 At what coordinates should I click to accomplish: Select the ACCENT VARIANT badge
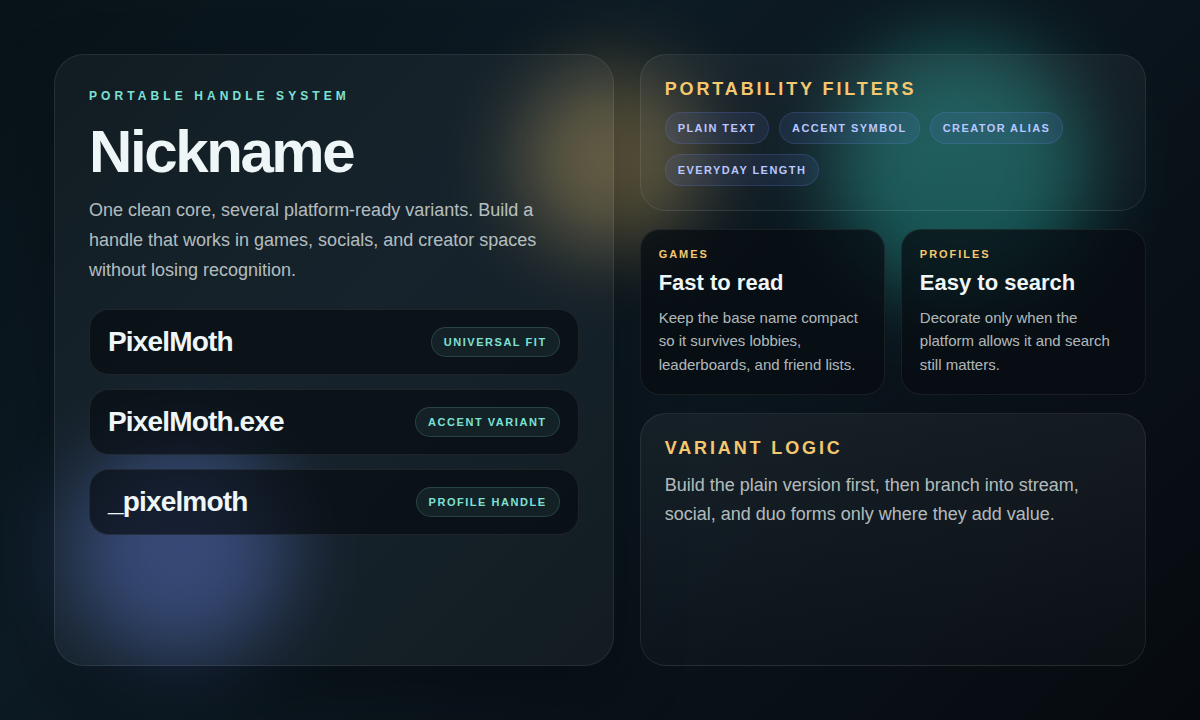(487, 421)
